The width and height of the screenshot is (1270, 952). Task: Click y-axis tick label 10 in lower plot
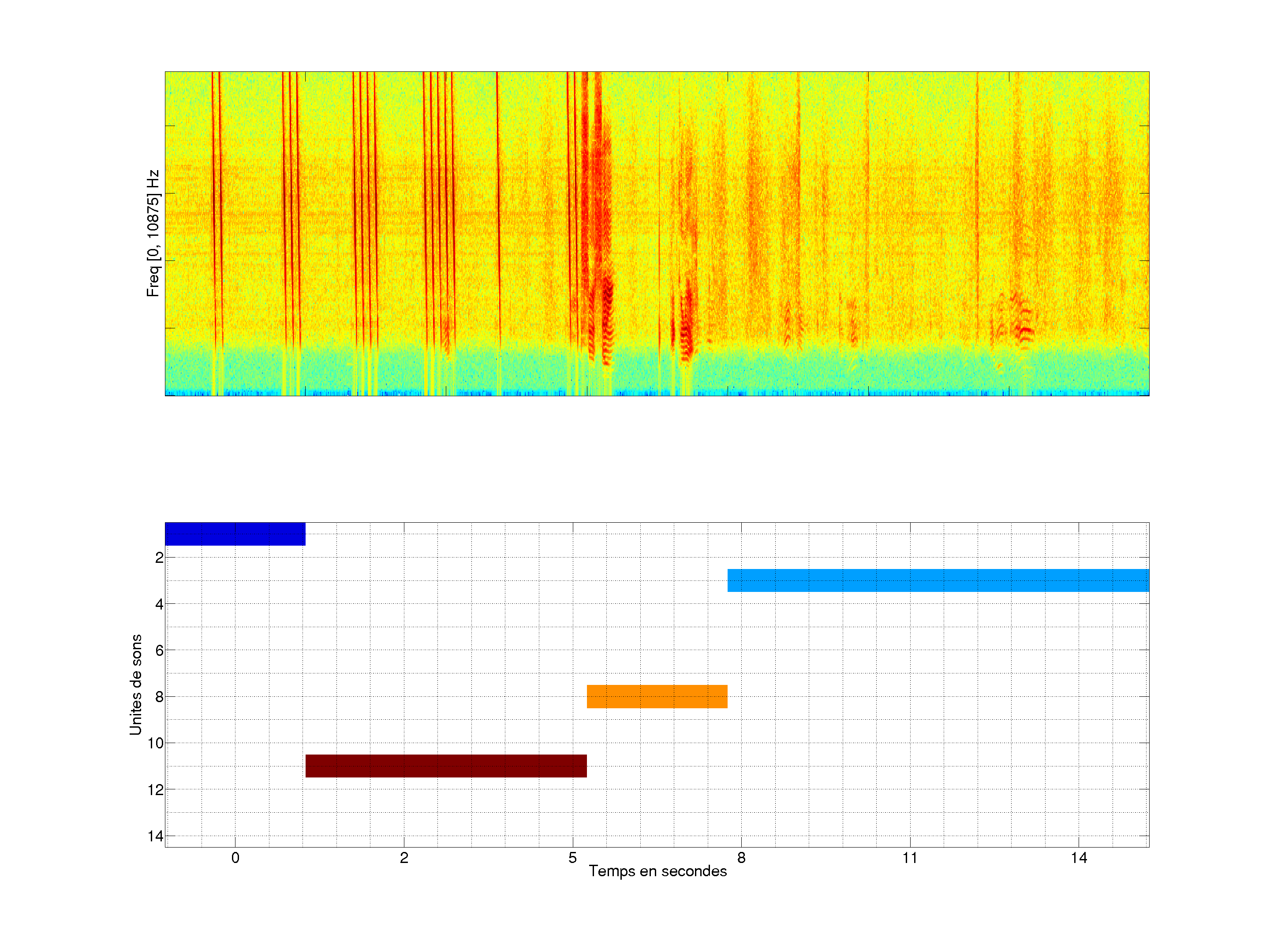155,743
